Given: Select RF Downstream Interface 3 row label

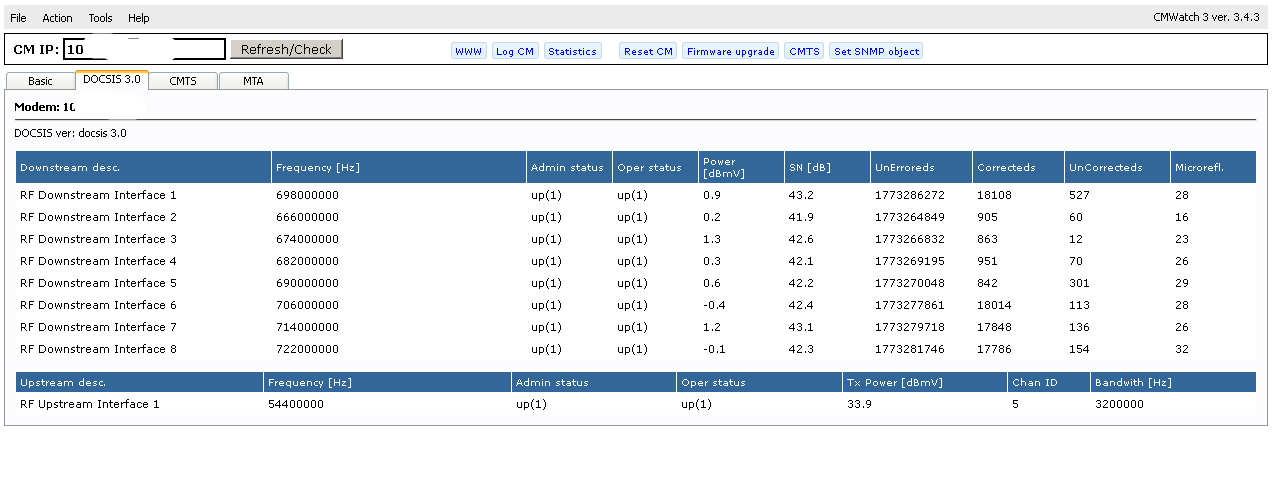Looking at the screenshot, I should click(x=98, y=239).
